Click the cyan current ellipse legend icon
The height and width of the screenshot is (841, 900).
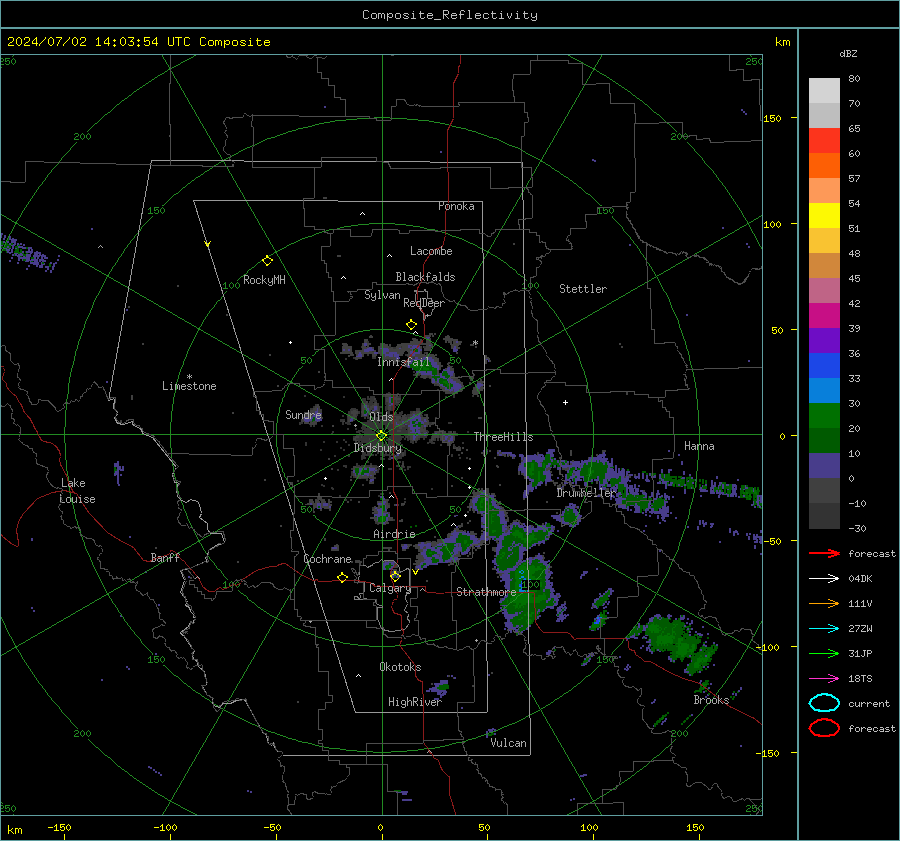pos(824,703)
